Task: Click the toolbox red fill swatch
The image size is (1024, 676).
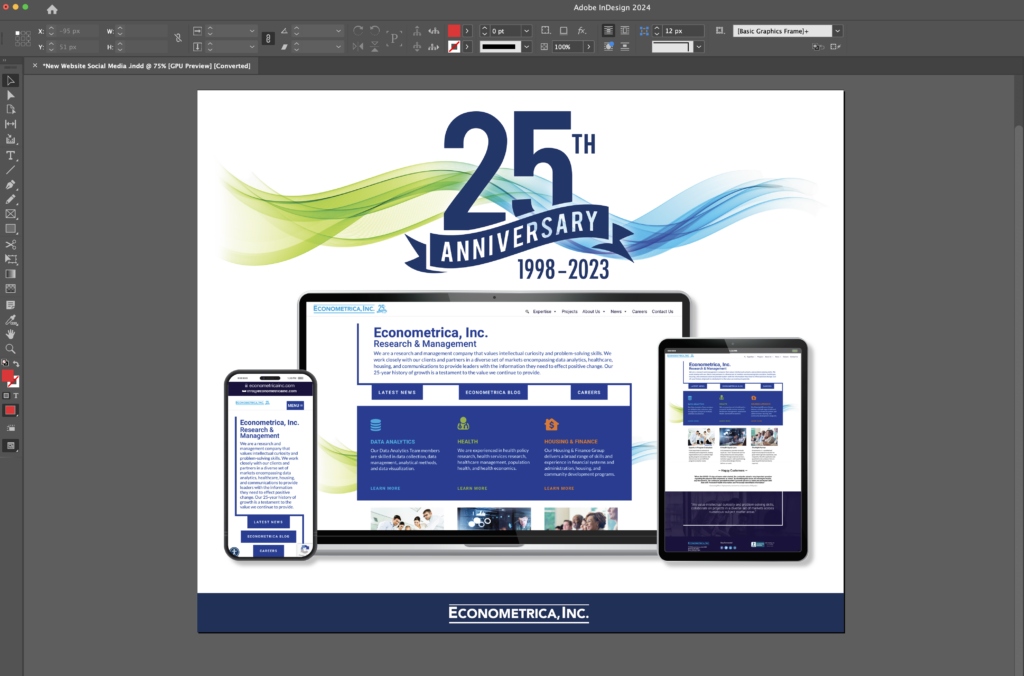Action: pyautogui.click(x=7, y=376)
